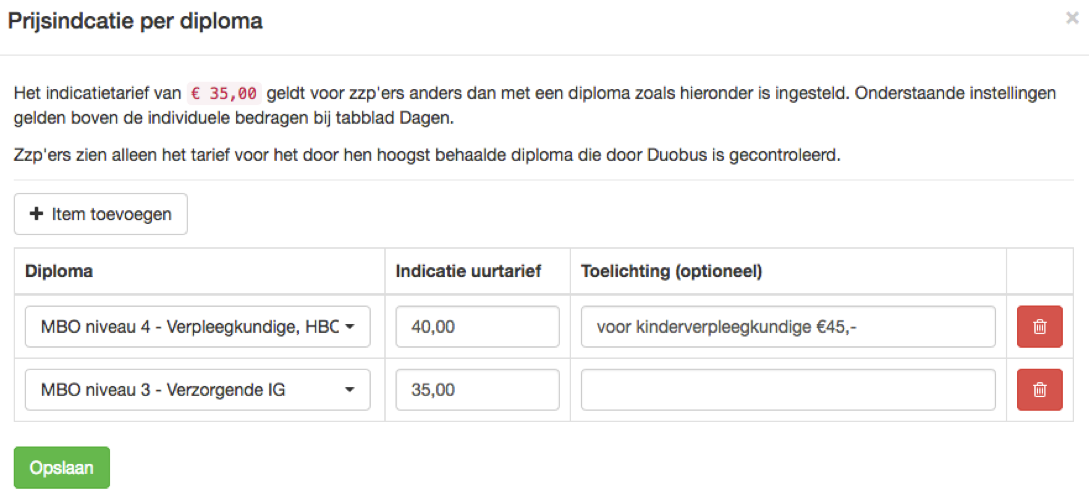The width and height of the screenshot is (1089, 499).
Task: Click the caret arrow of the first diploma select
Action: pyautogui.click(x=349, y=327)
